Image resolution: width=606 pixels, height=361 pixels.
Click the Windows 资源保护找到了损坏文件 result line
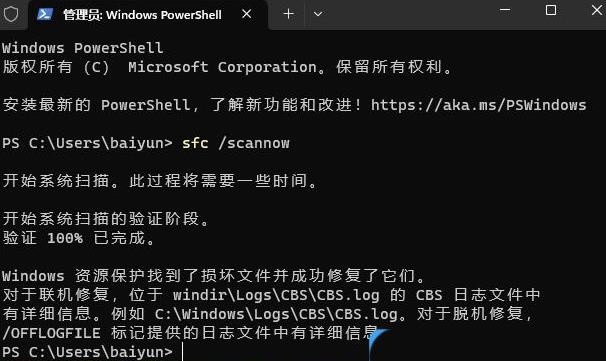tap(214, 276)
